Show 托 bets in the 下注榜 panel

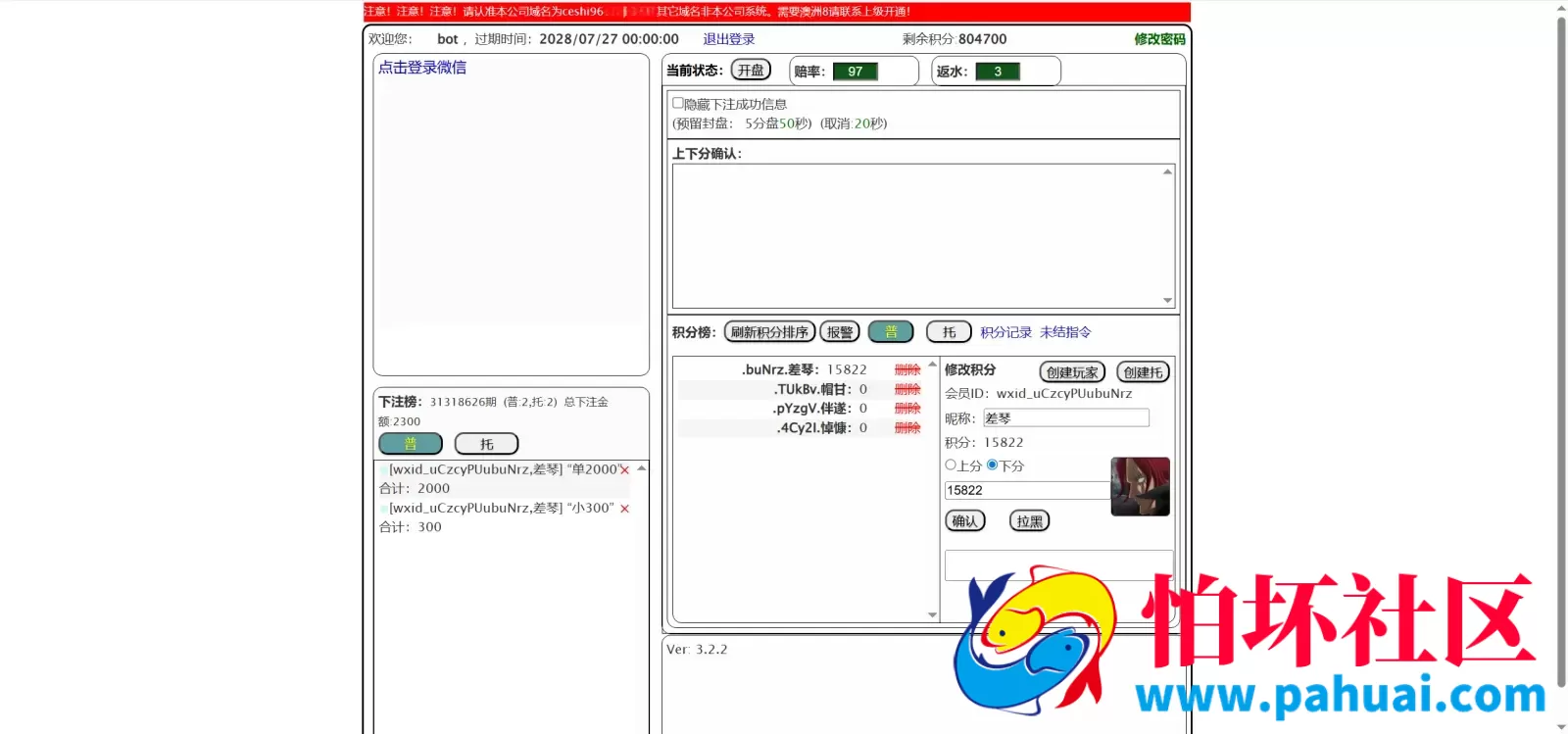pos(486,444)
